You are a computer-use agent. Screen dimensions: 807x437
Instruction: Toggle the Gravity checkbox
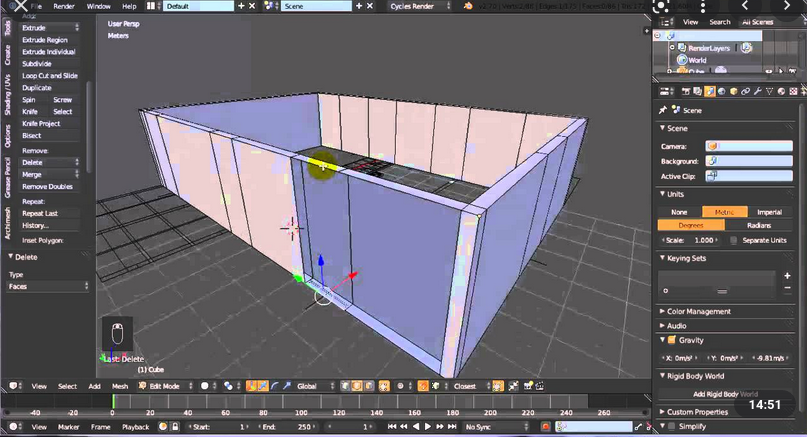[671, 340]
